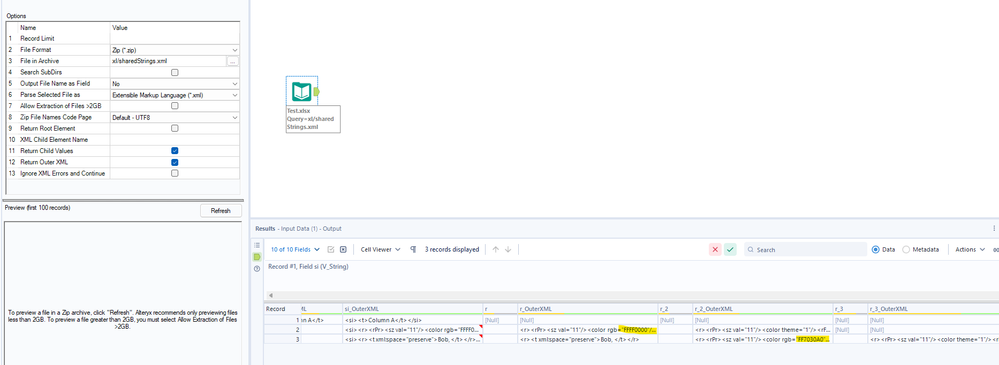Screen dimensions: 999x365
Task: Click the r_3 column header
Action: (849, 308)
